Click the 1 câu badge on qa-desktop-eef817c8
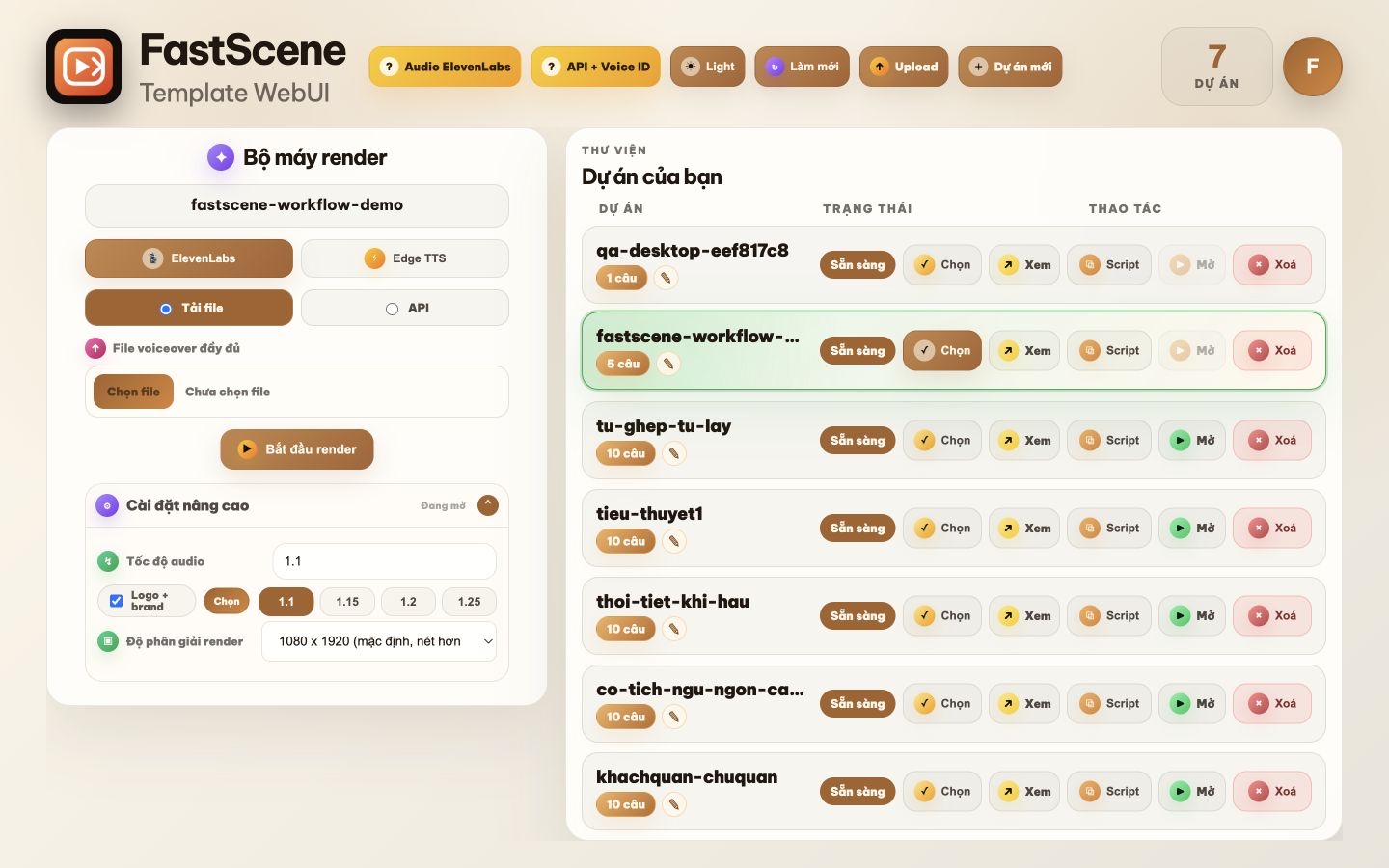This screenshot has height=868, width=1389. pos(622,278)
